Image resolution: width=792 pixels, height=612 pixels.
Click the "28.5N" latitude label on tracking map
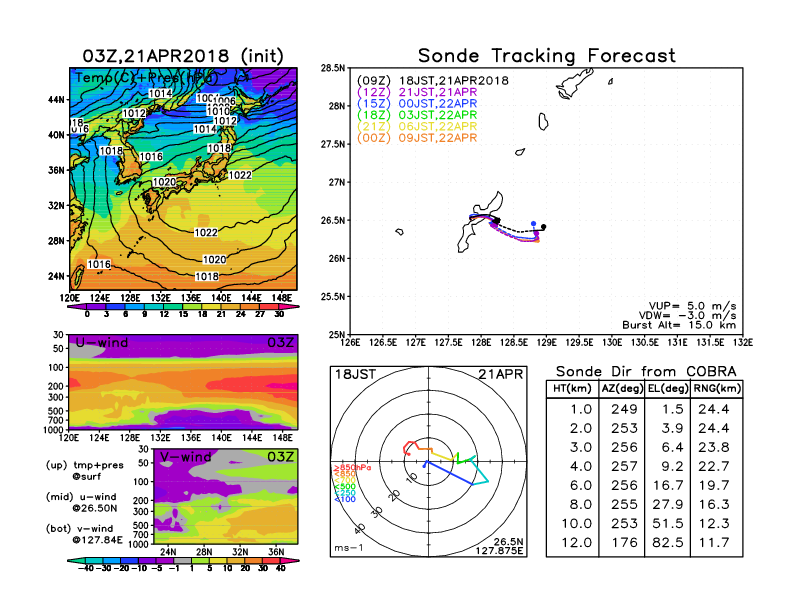tap(333, 68)
